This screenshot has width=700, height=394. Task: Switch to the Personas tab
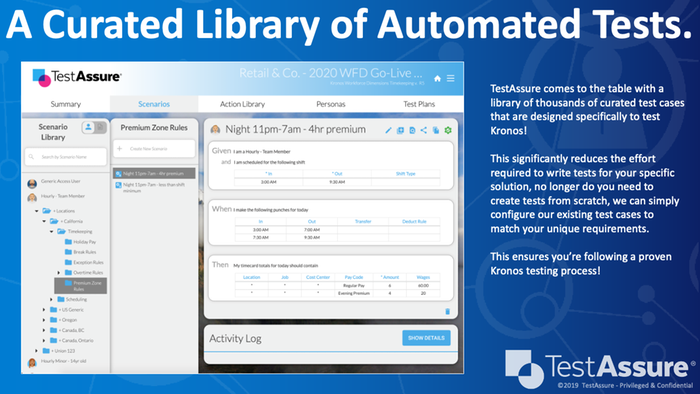331,104
